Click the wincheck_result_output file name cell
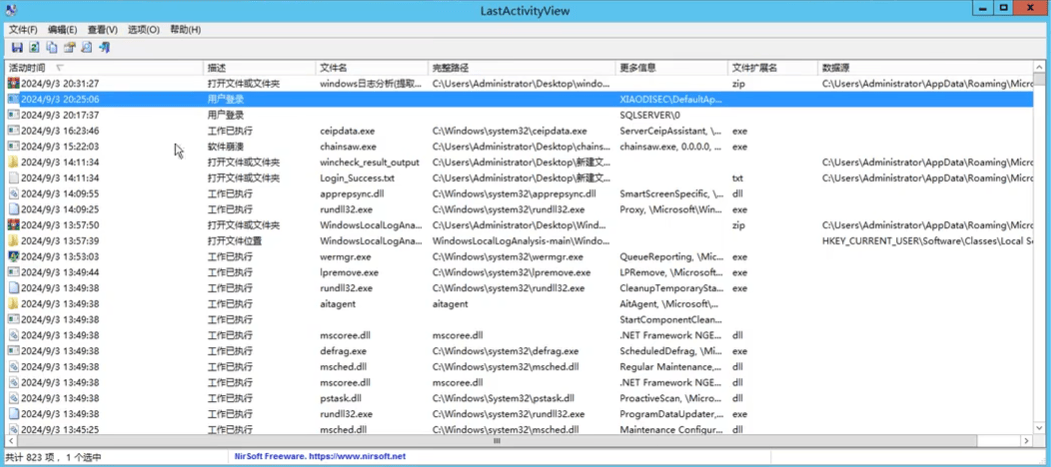Image resolution: width=1051 pixels, height=467 pixels. click(x=369, y=162)
